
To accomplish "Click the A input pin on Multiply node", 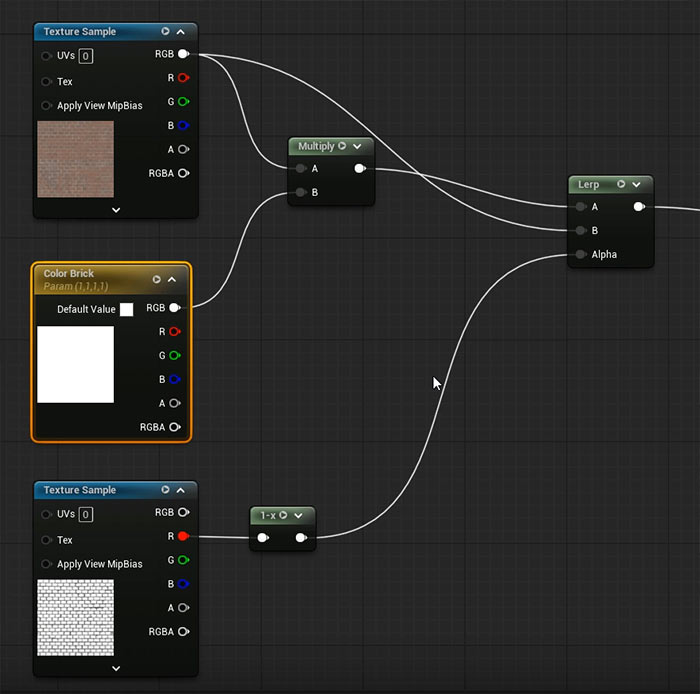I will tap(300, 169).
